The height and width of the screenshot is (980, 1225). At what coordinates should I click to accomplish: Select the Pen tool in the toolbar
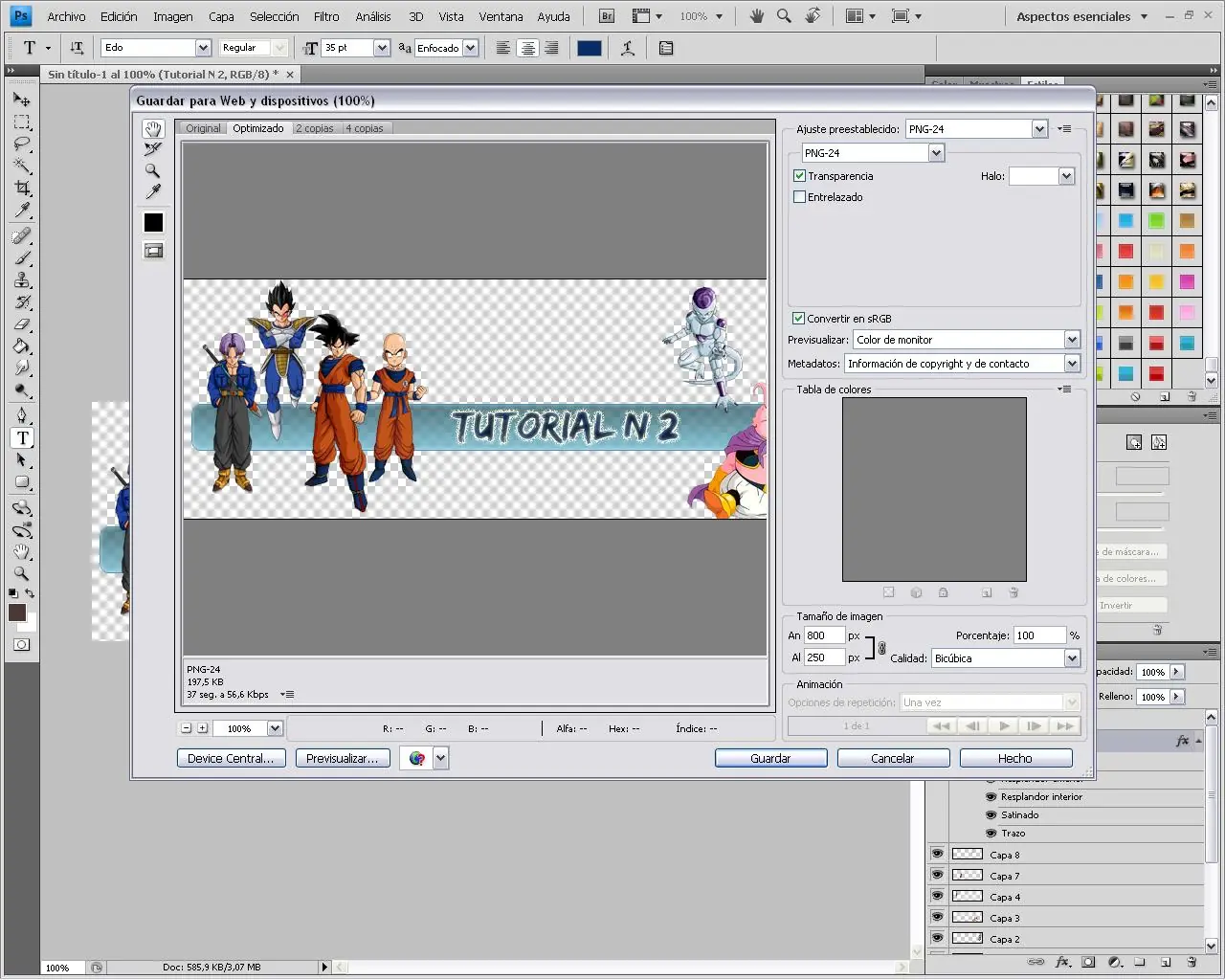point(22,415)
